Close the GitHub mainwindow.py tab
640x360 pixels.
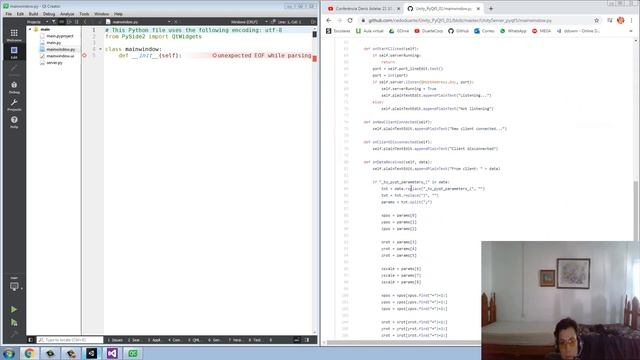click(478, 8)
